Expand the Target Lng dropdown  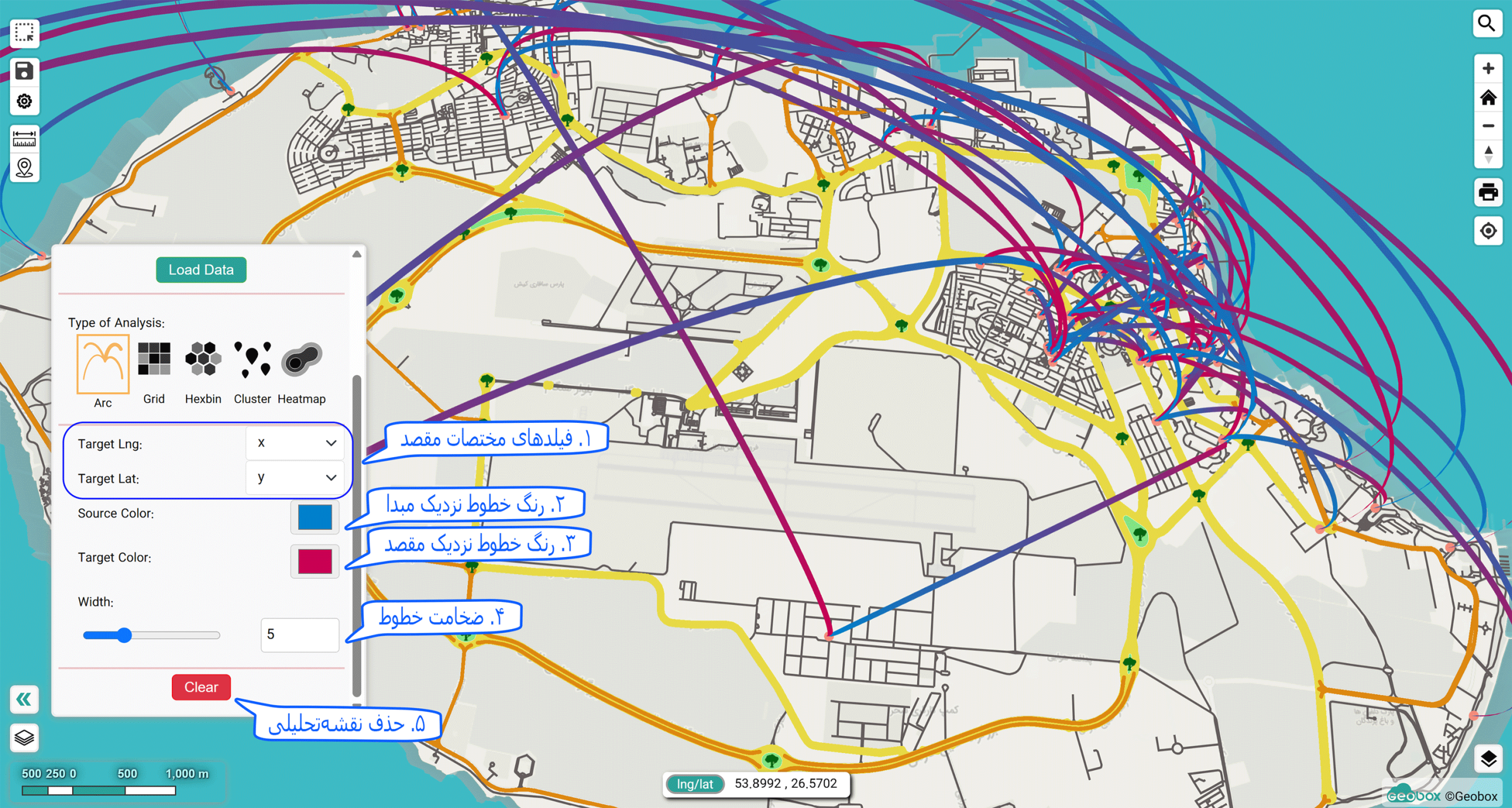[295, 443]
